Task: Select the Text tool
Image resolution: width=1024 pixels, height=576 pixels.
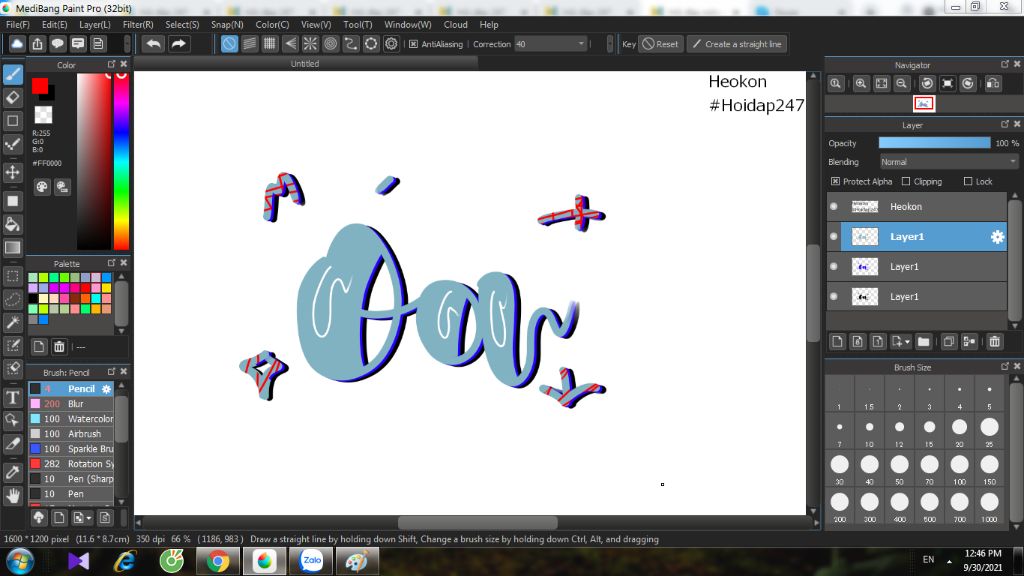Action: 12,397
